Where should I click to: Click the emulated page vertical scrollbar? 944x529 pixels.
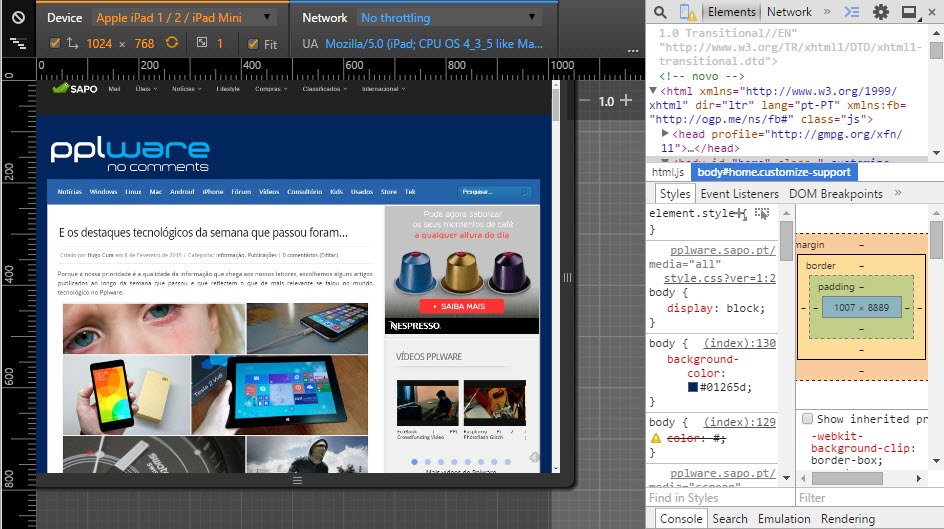pyautogui.click(x=556, y=104)
